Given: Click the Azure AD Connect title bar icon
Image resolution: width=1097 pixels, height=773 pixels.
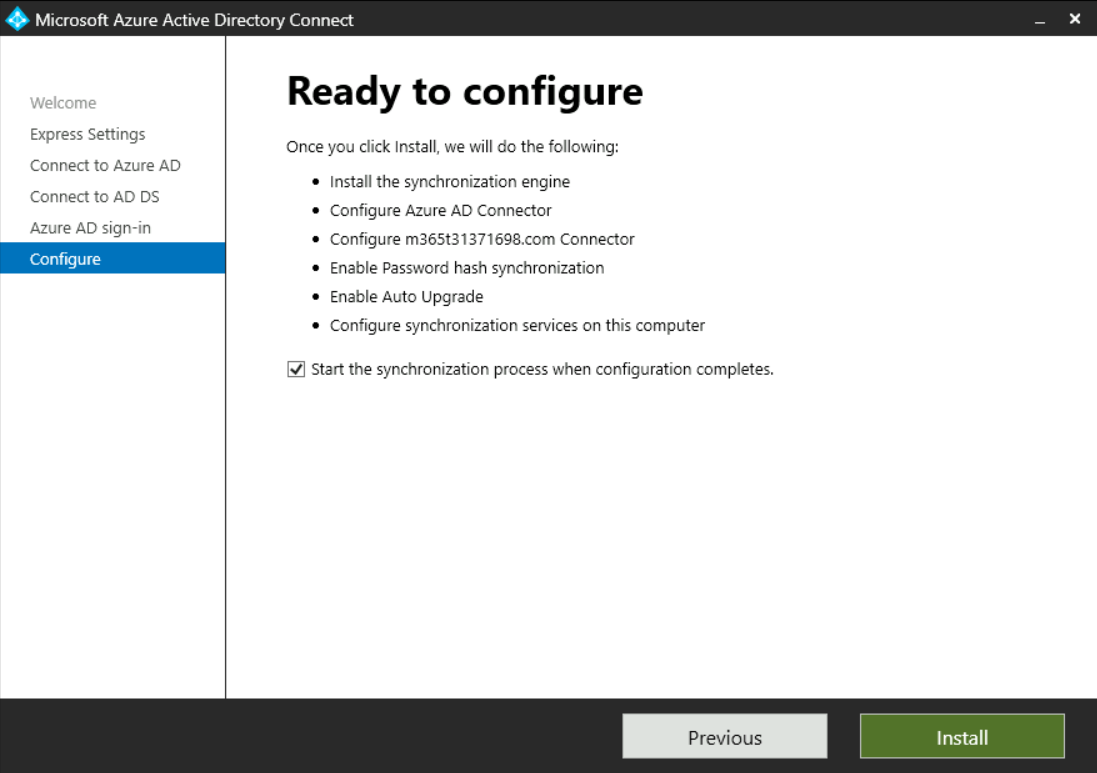Looking at the screenshot, I should point(17,19).
